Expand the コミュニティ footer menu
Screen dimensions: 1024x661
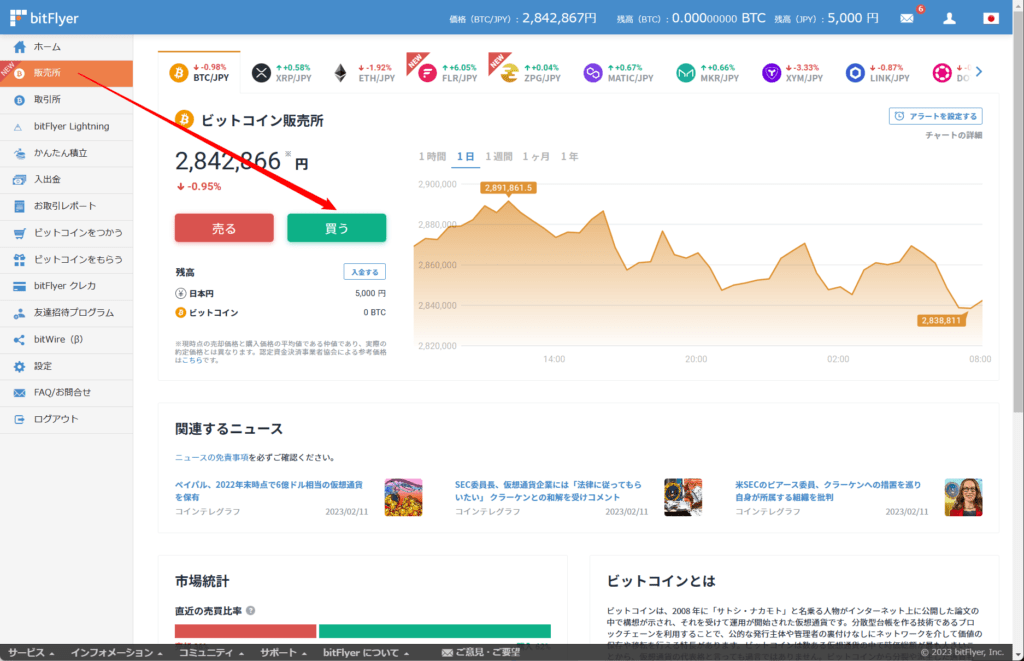(x=211, y=653)
